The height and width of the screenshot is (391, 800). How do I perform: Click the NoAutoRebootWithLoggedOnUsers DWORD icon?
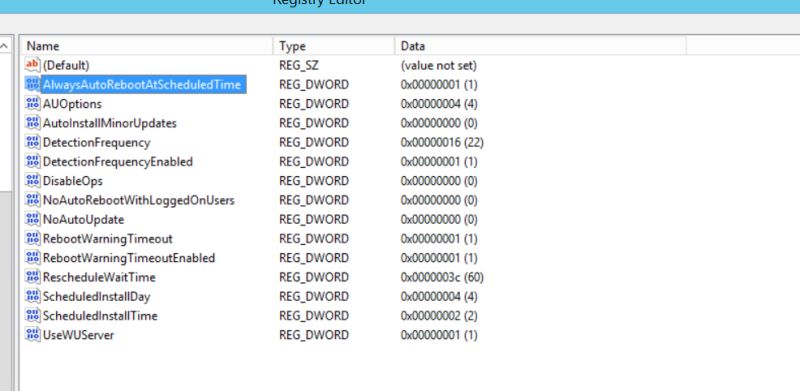[32, 200]
